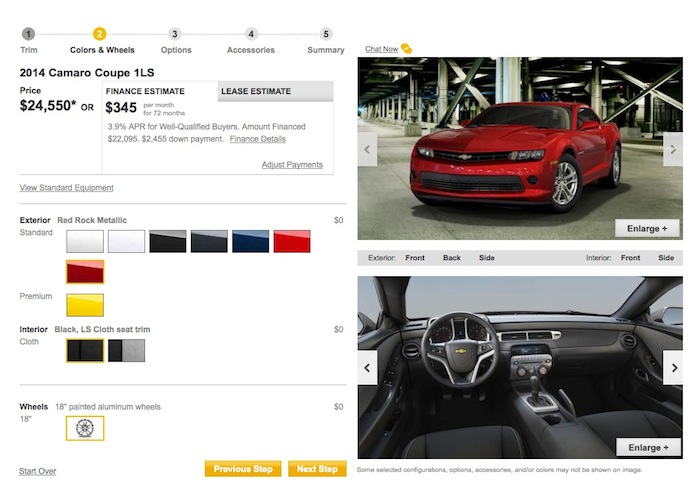Switch to the Finance Estimate tab

160,91
